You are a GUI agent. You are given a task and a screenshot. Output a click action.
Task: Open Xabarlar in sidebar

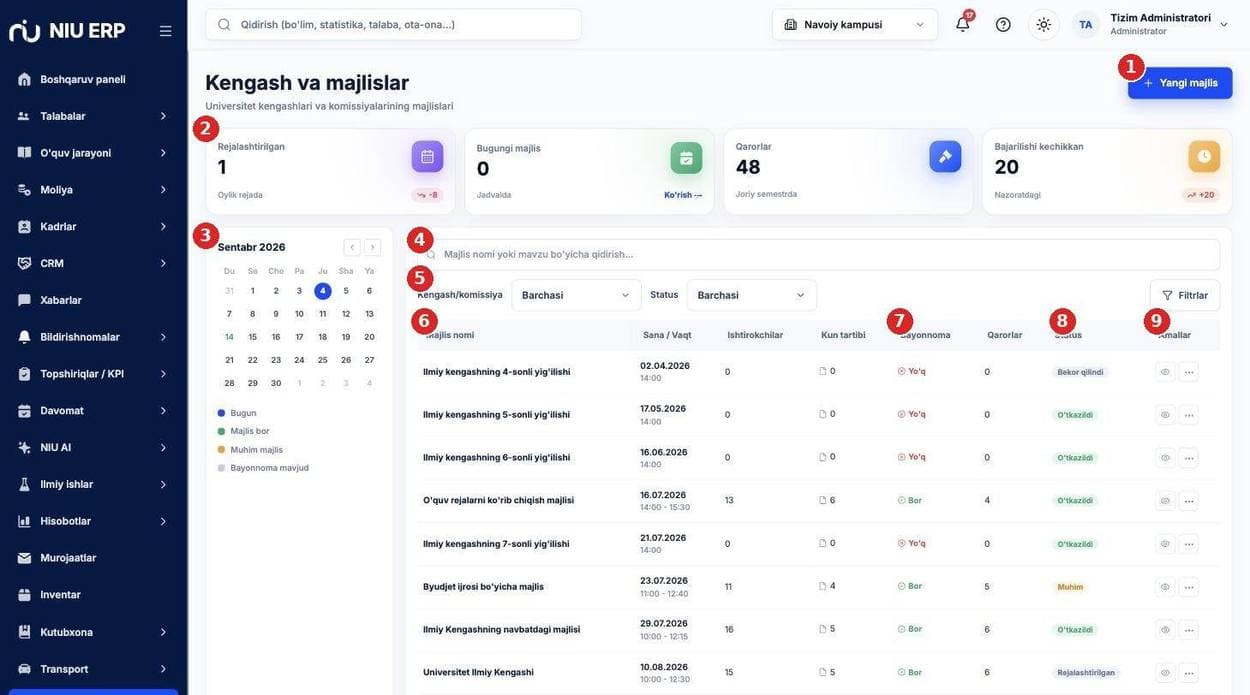[x=93, y=300]
